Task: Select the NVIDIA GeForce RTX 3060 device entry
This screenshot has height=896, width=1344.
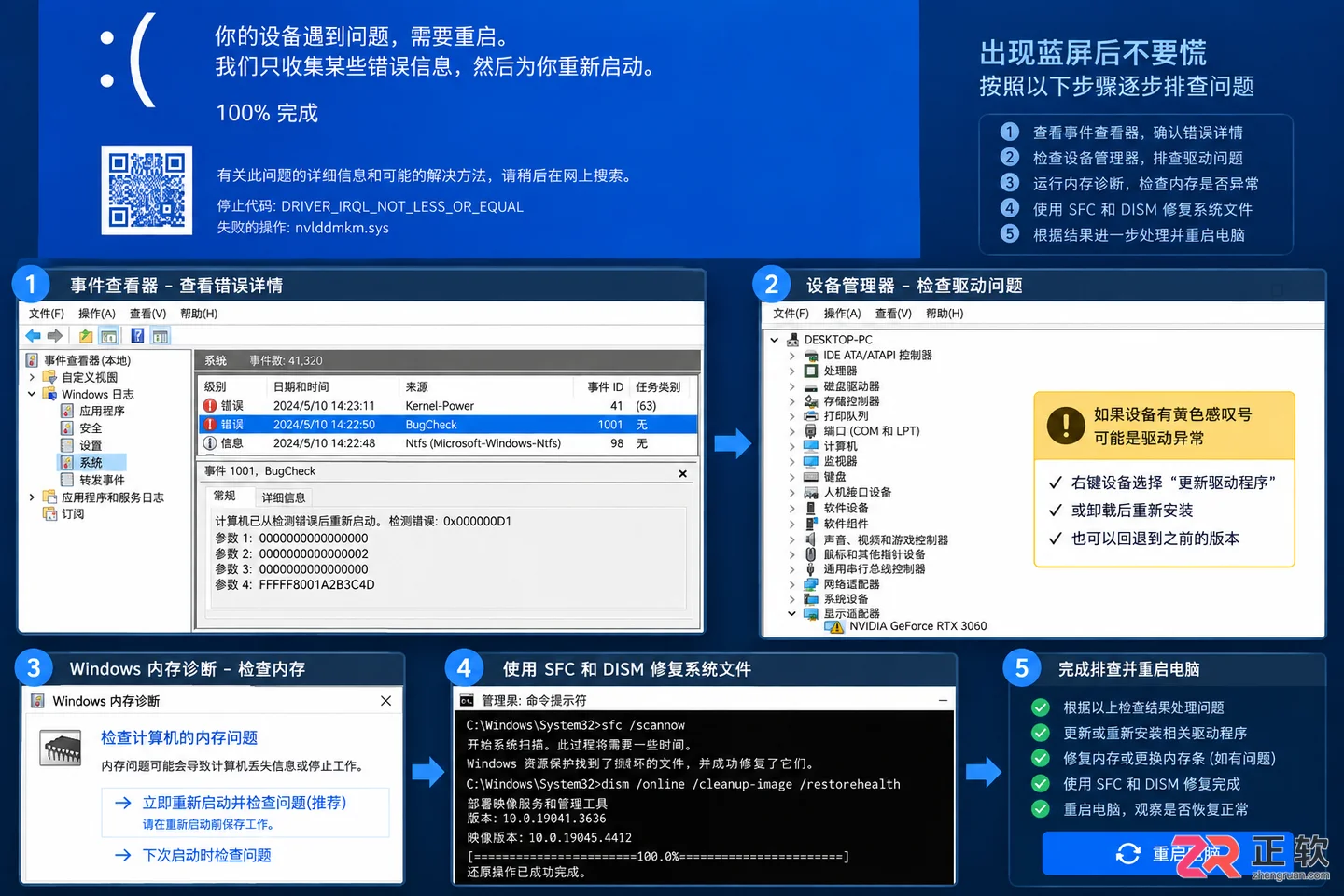Action: point(917,626)
